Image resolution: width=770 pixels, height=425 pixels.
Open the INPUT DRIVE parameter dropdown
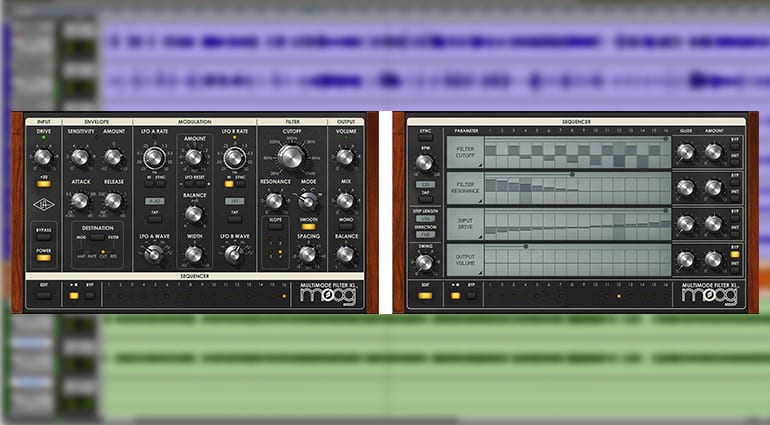pos(465,224)
